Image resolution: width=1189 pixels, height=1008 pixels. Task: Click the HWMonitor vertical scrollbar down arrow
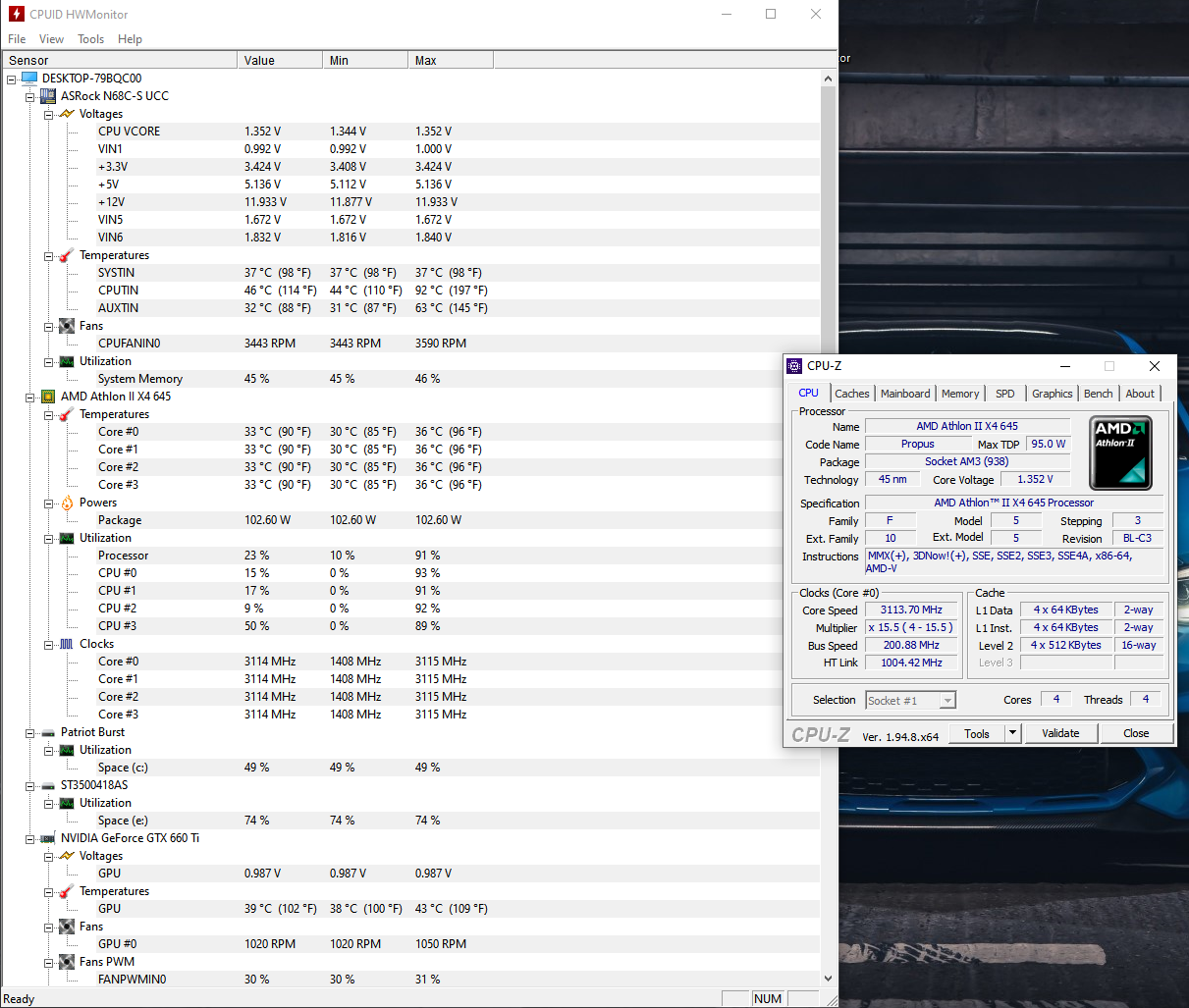click(828, 979)
